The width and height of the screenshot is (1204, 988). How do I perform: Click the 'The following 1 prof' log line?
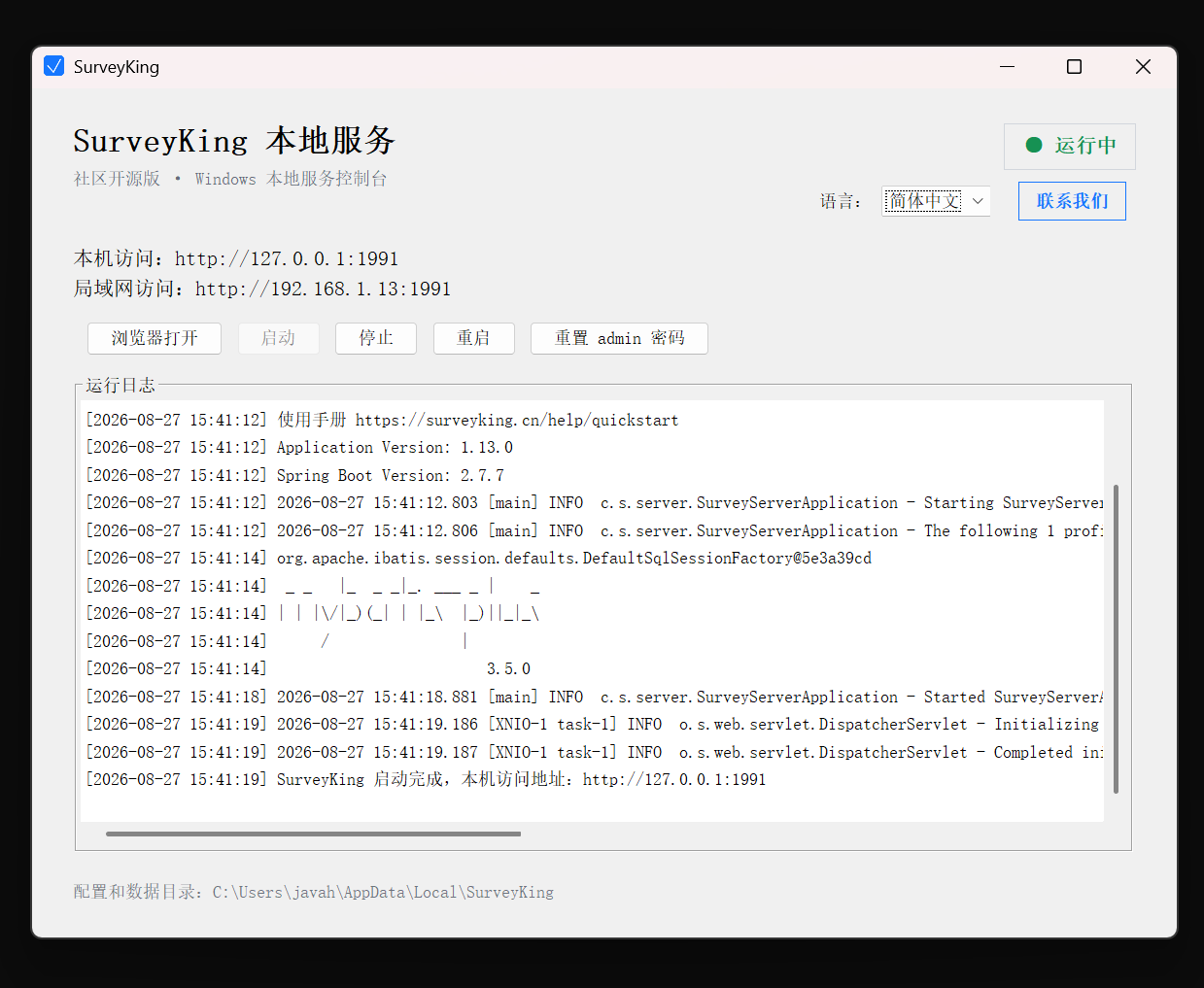point(595,530)
